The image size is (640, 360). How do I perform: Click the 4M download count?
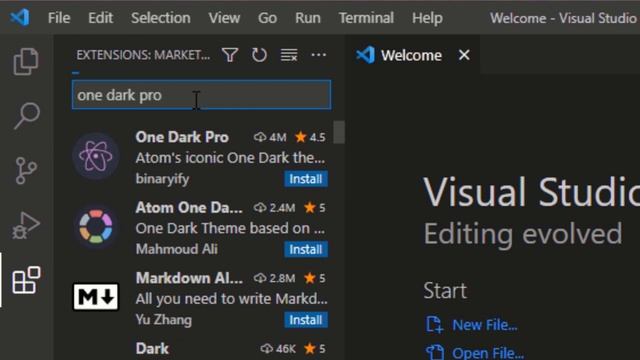[270, 137]
